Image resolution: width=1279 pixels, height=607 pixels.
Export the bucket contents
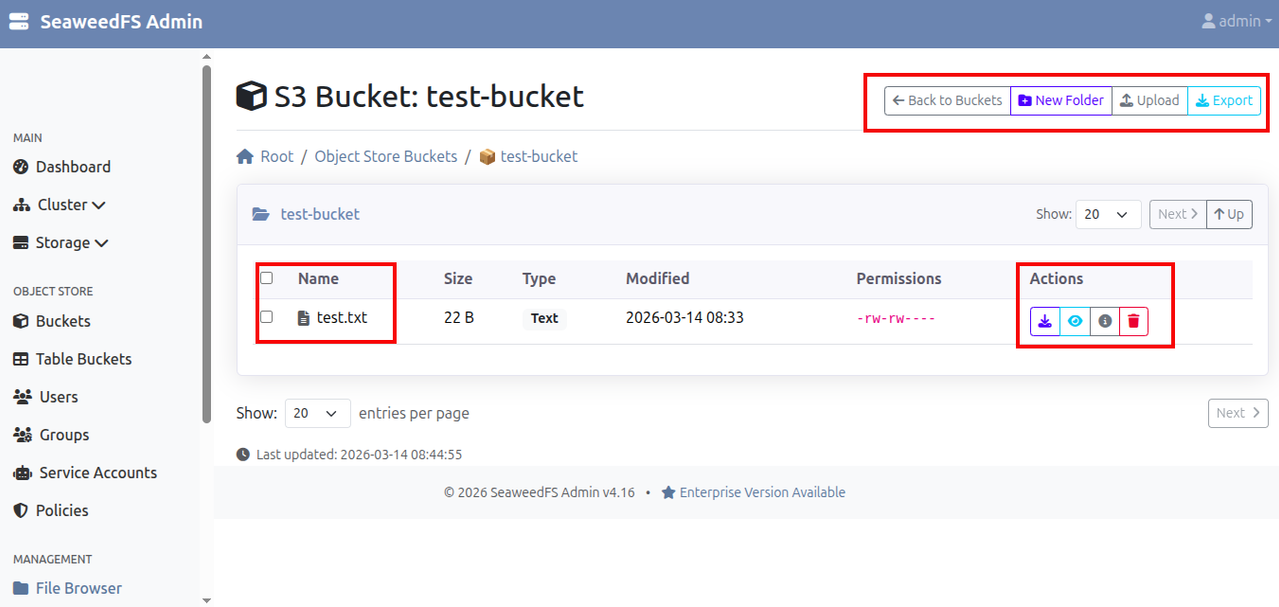(x=1224, y=100)
